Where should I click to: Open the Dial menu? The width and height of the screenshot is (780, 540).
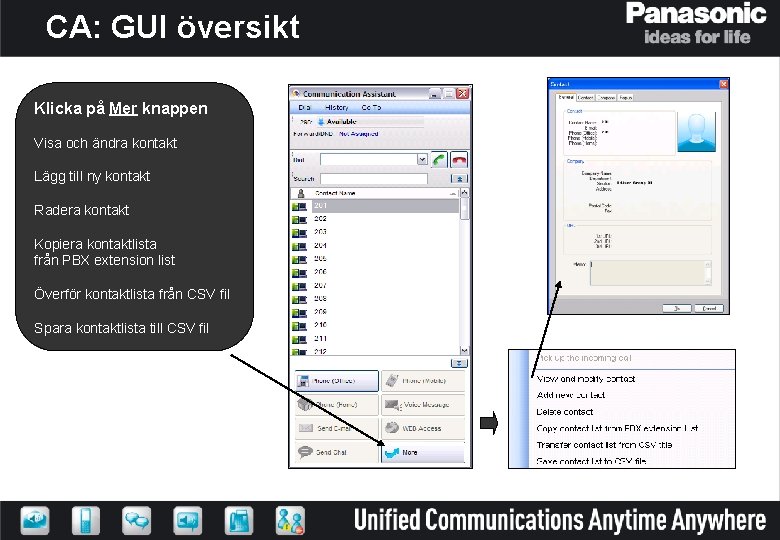tap(304, 107)
